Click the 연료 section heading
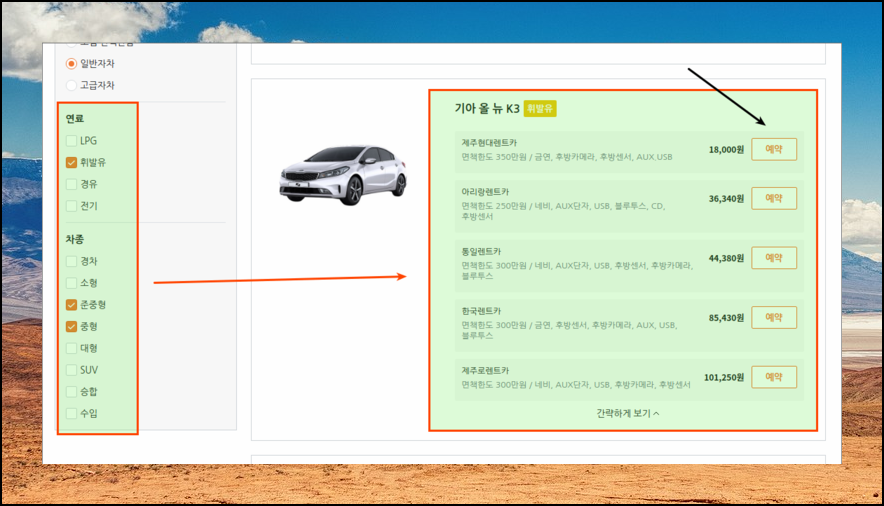The width and height of the screenshot is (884, 506). [x=74, y=119]
